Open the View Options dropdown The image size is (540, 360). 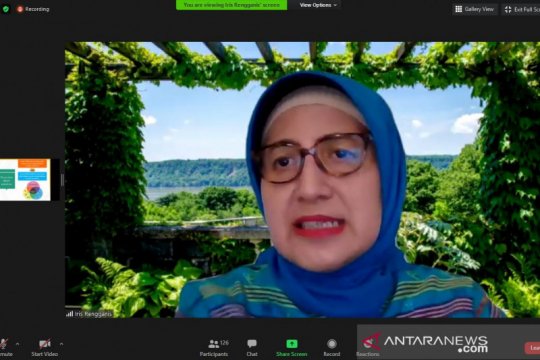tap(318, 5)
